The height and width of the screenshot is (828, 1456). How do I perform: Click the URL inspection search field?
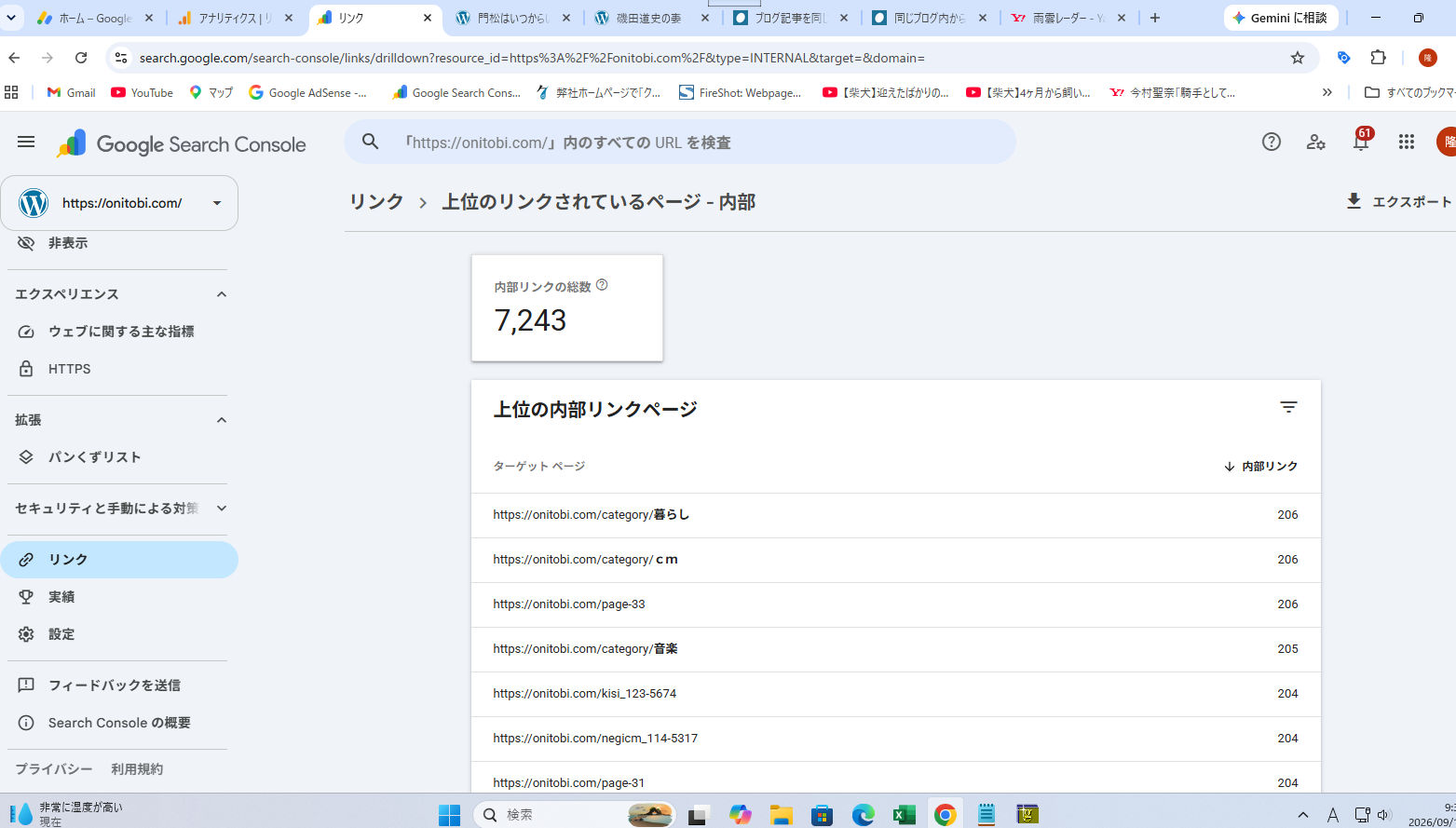[680, 143]
